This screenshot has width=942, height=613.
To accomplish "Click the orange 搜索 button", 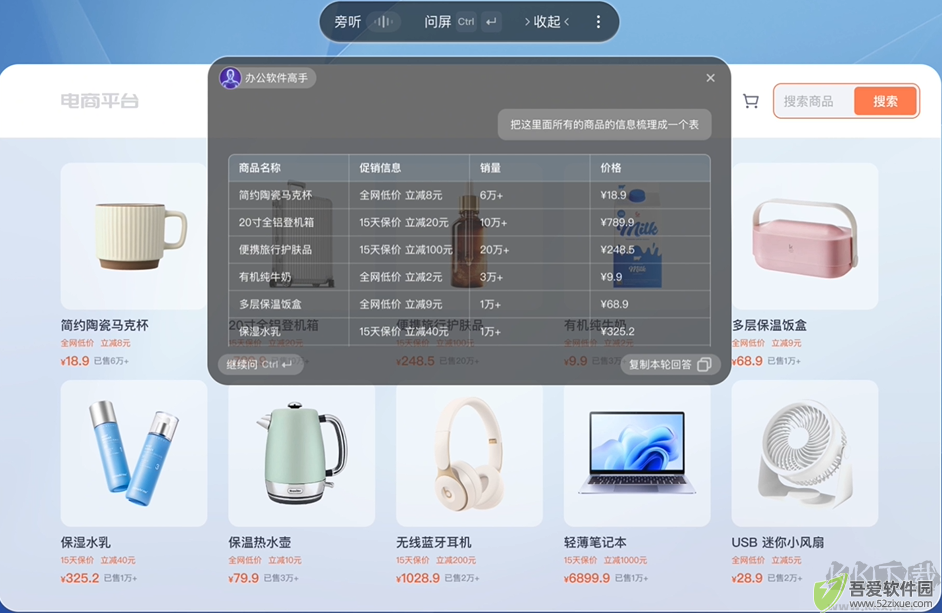I will 885,101.
